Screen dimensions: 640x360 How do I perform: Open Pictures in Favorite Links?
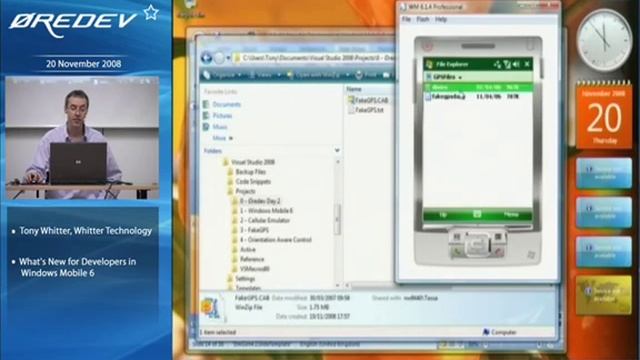click(218, 116)
